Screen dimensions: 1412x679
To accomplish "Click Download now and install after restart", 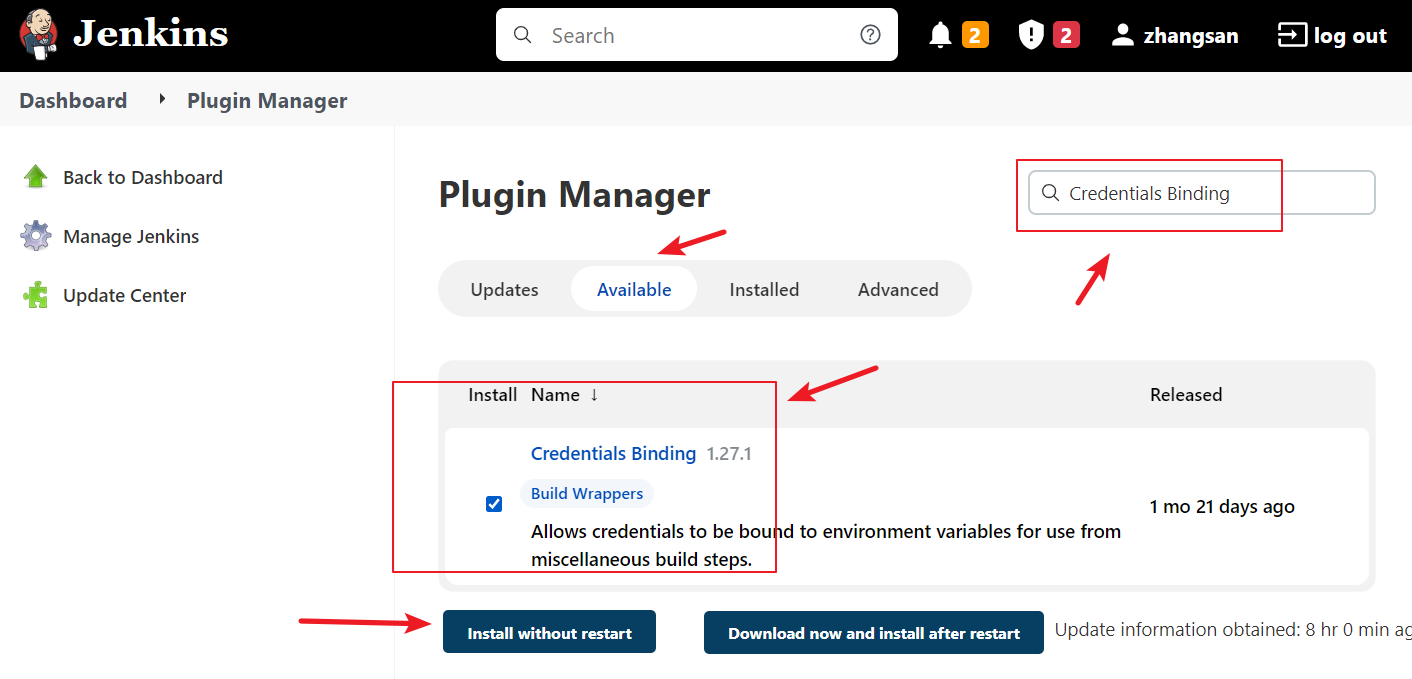I will point(874,632).
